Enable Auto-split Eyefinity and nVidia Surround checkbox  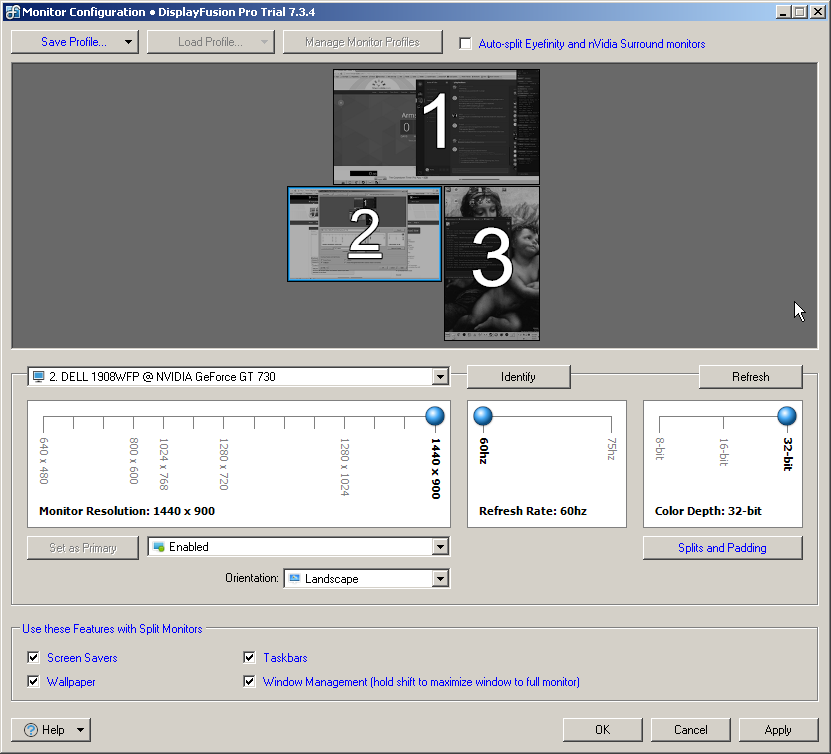pos(465,44)
